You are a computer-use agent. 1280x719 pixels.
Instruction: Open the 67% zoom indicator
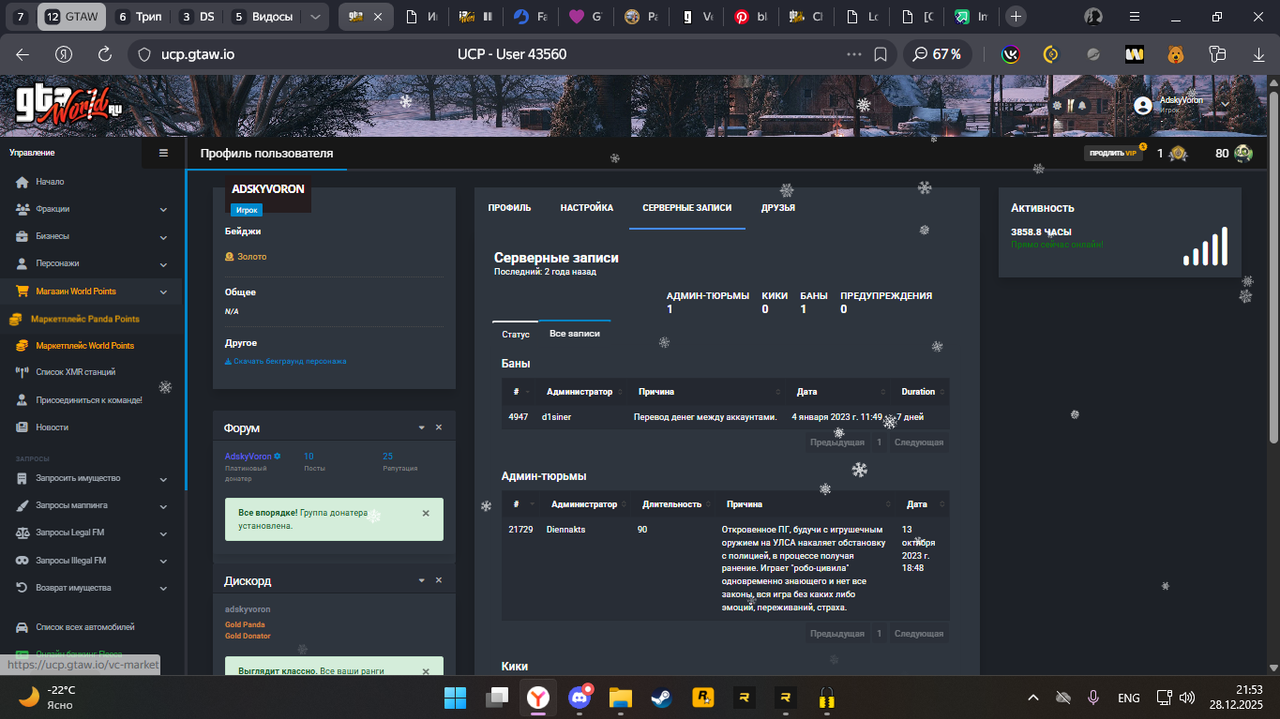(937, 54)
